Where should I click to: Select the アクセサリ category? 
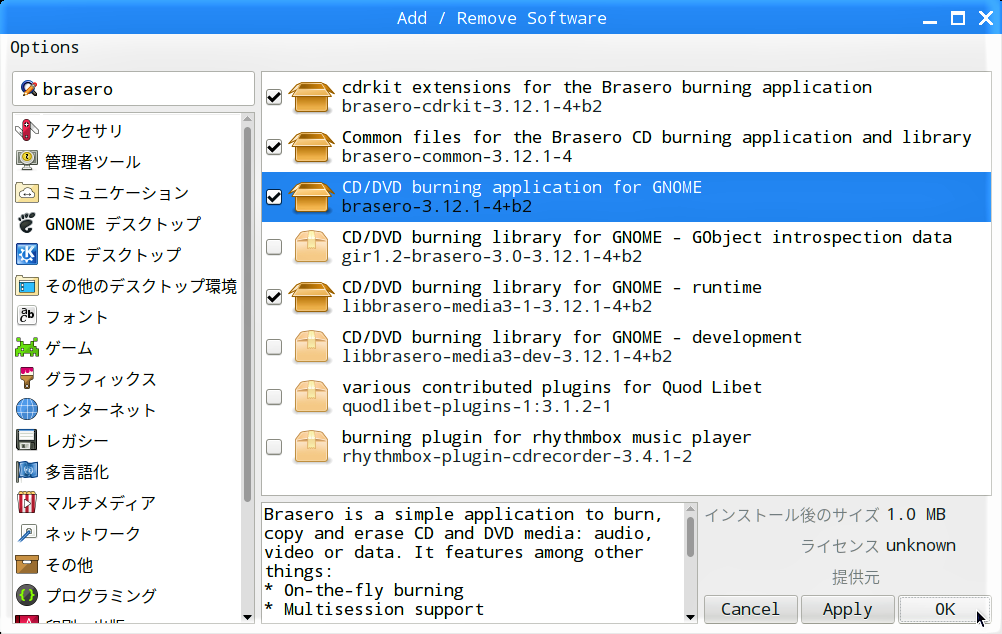(84, 131)
